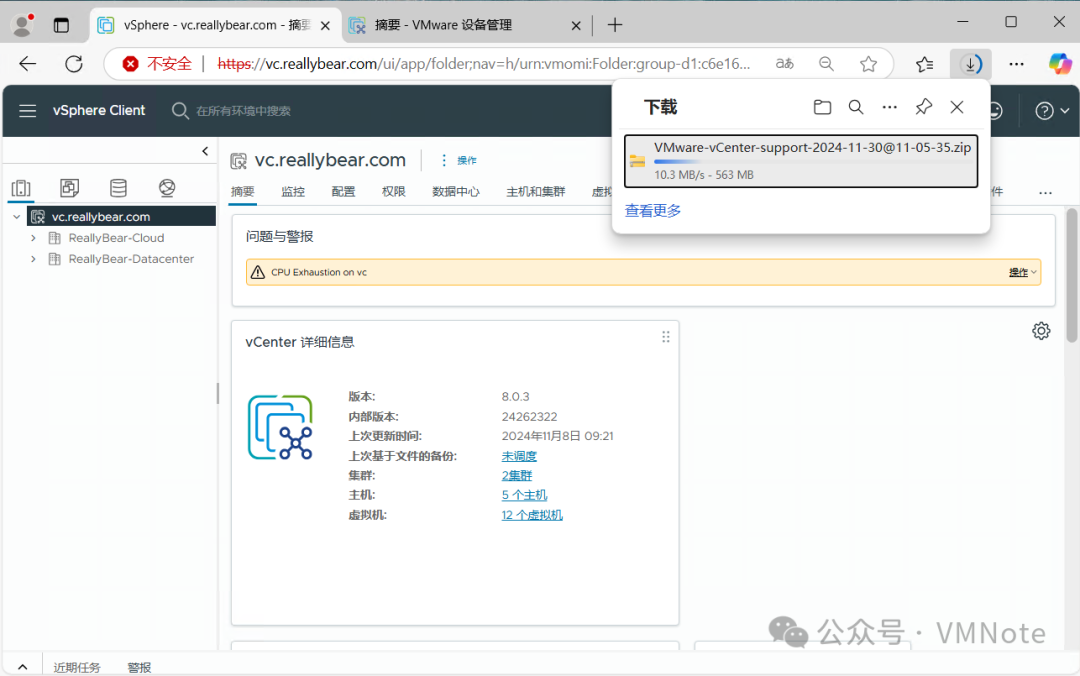
Task: Select vc.reallybear.com in the inventory tree
Action: 121,216
